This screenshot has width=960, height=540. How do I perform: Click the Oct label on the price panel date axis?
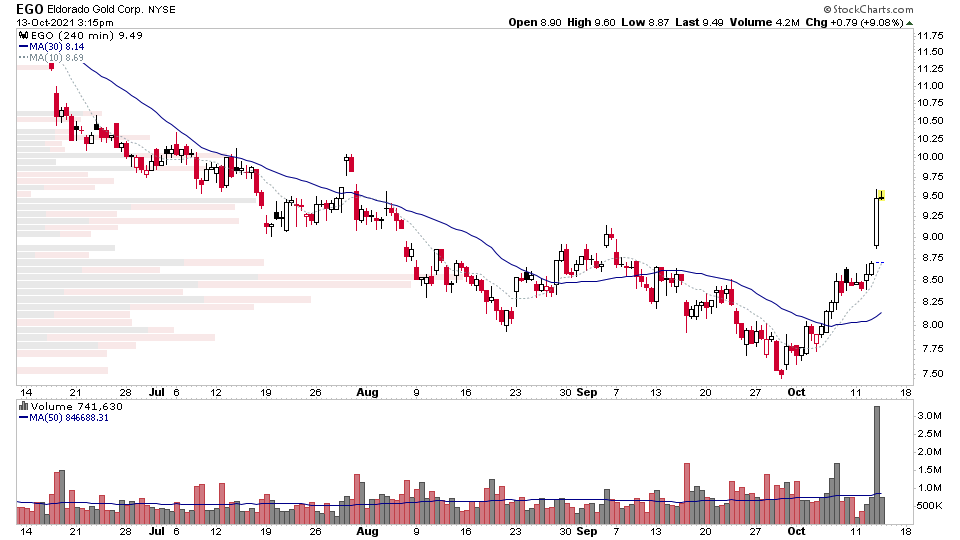pos(796,392)
